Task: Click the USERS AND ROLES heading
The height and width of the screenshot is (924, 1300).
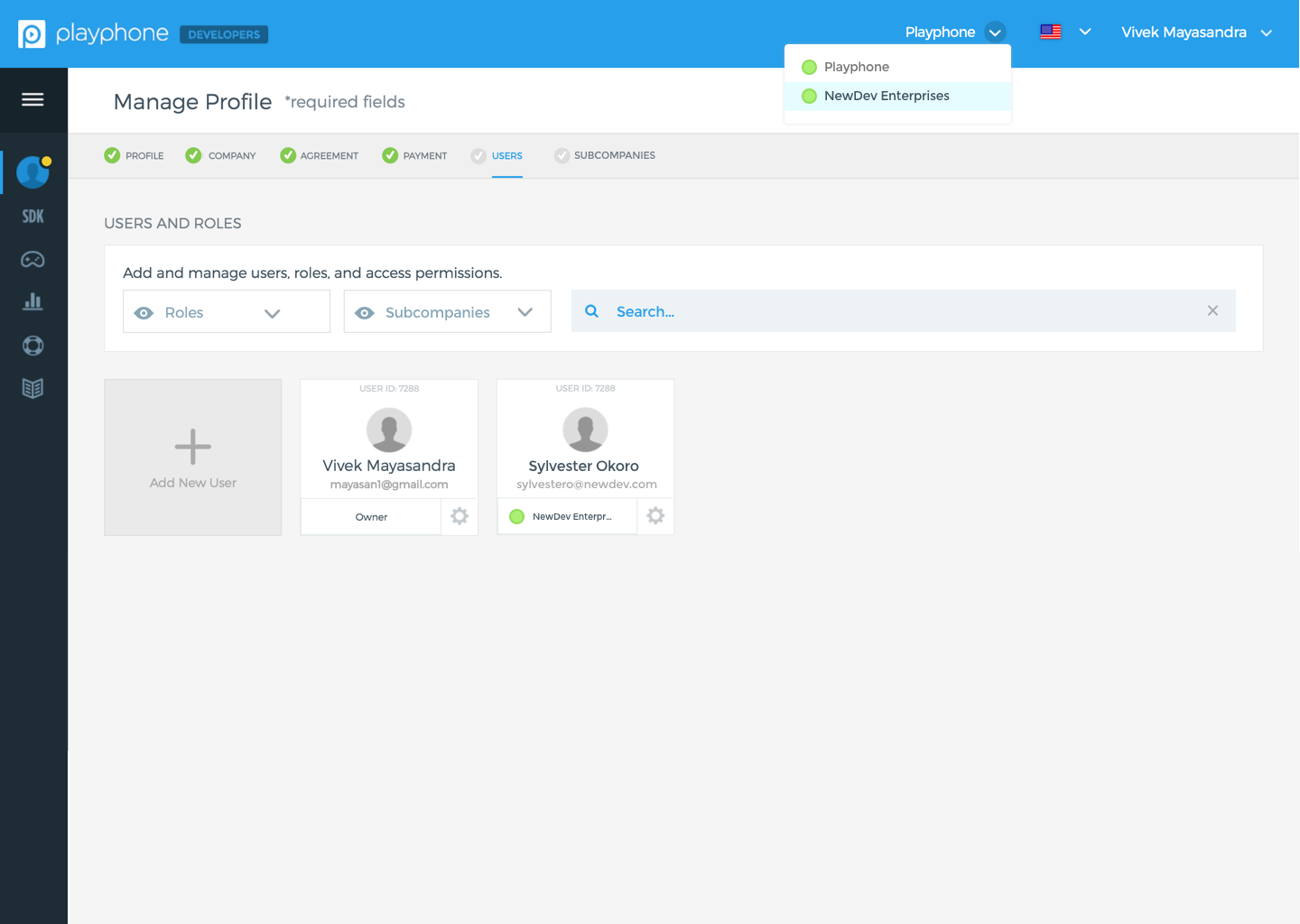Action: click(x=172, y=223)
